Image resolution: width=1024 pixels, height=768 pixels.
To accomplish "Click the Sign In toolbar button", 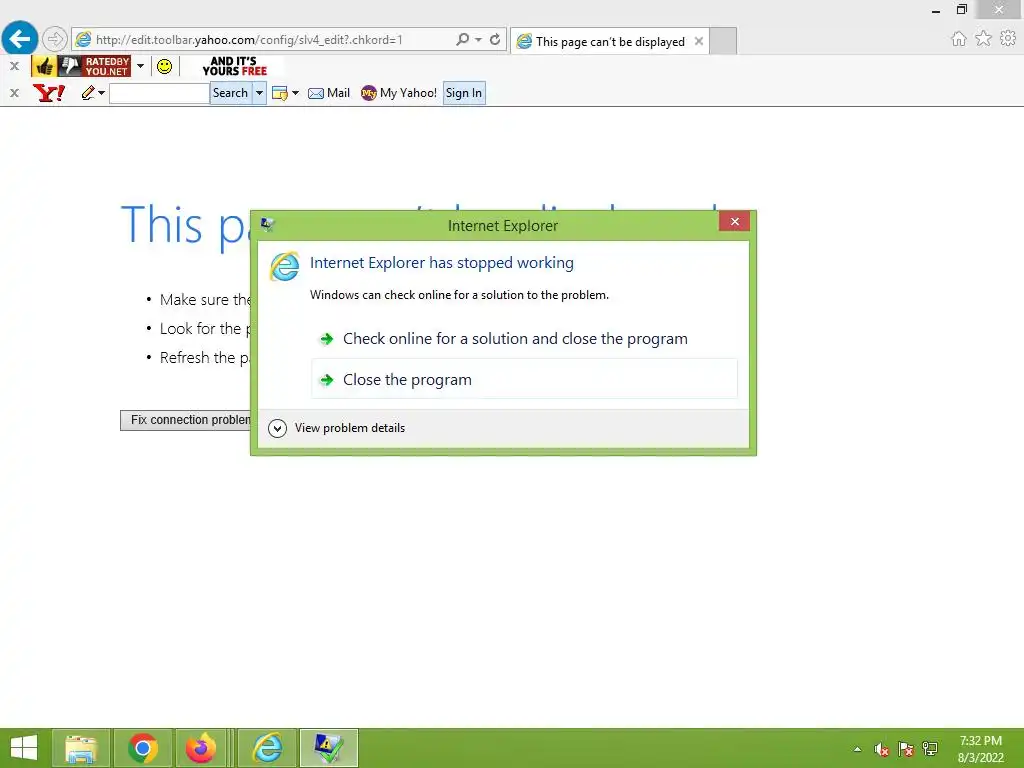I will point(464,93).
